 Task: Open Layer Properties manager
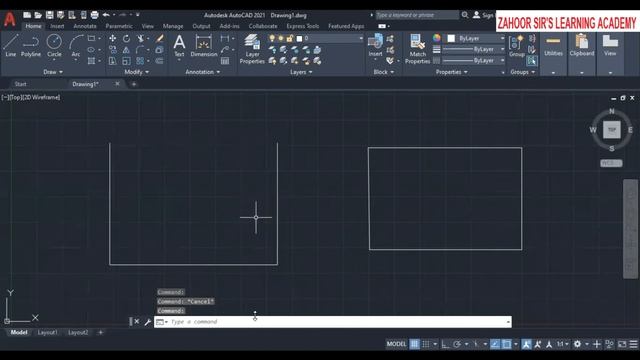252,49
